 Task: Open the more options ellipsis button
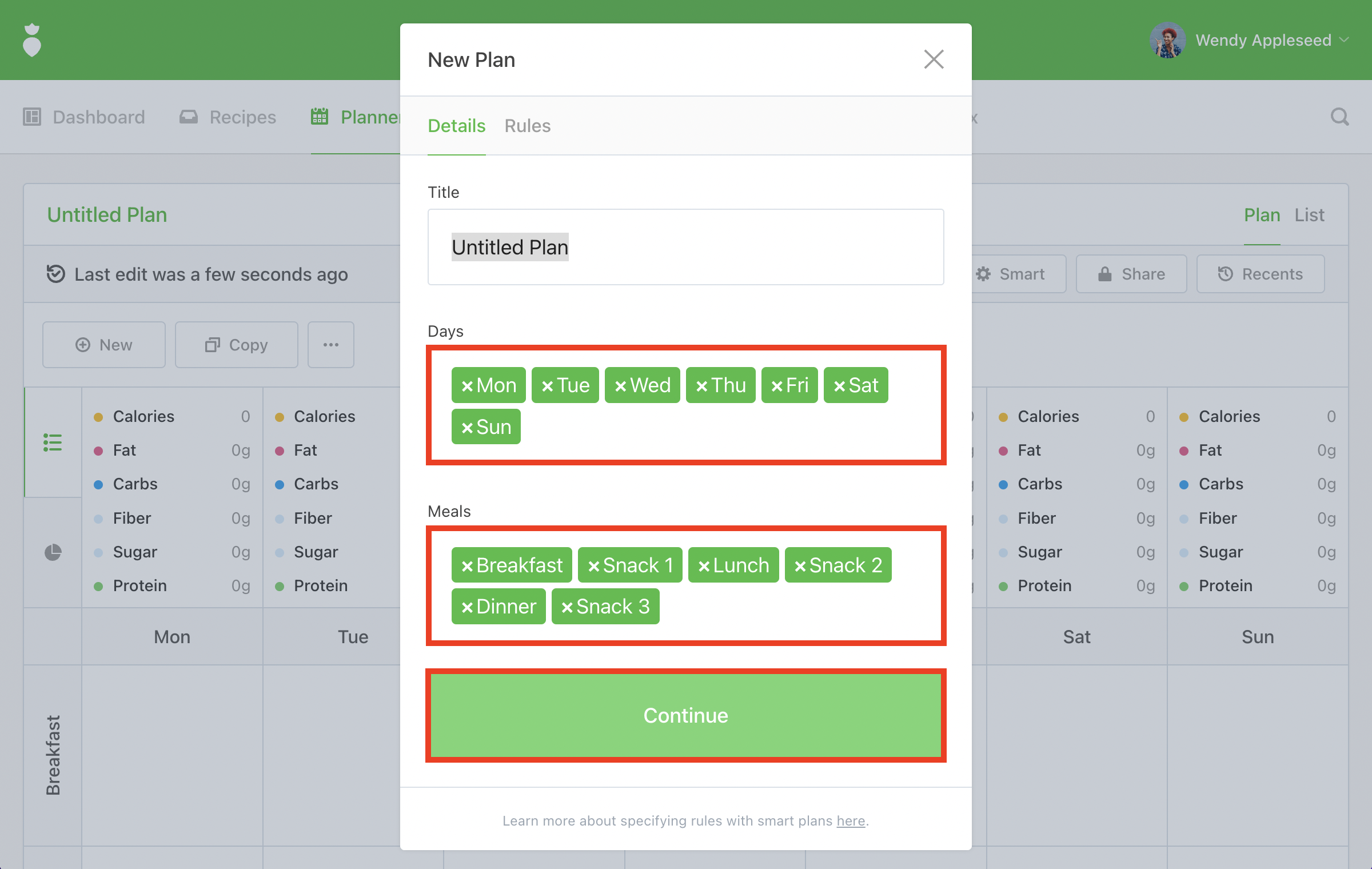tap(330, 345)
